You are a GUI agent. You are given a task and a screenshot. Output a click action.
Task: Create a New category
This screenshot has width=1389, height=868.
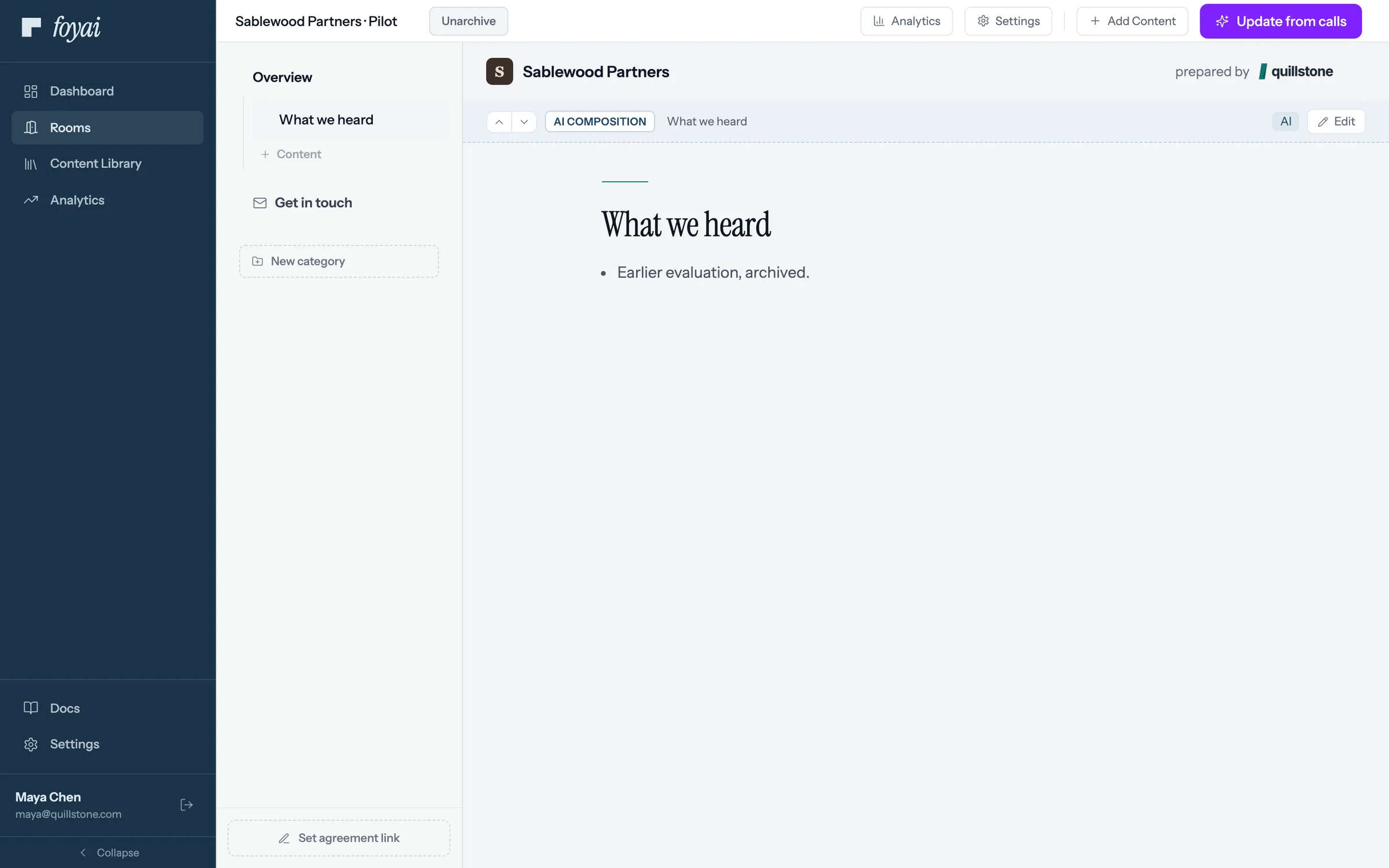(x=339, y=262)
